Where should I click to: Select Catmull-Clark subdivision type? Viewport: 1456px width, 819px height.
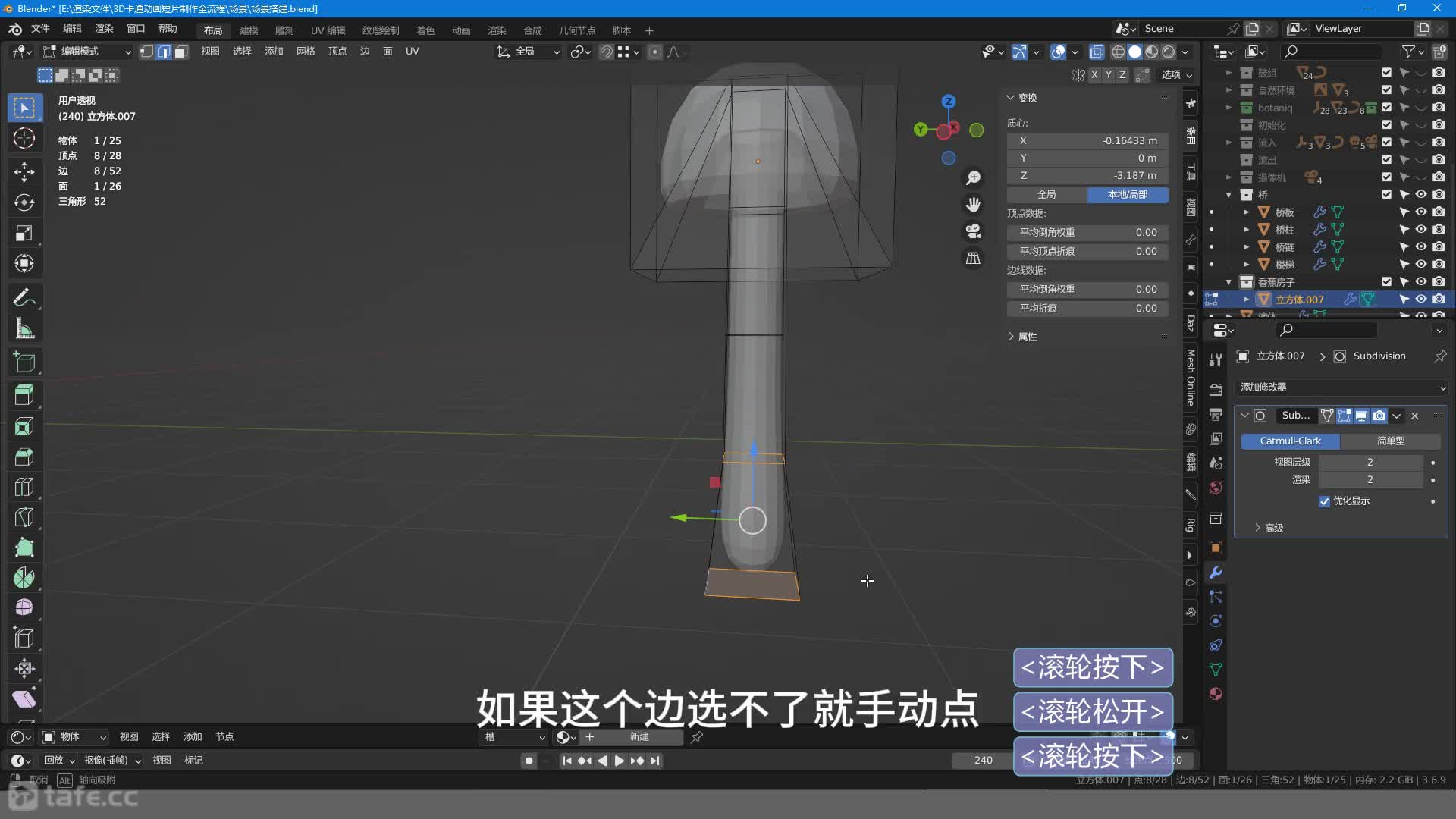click(1290, 441)
